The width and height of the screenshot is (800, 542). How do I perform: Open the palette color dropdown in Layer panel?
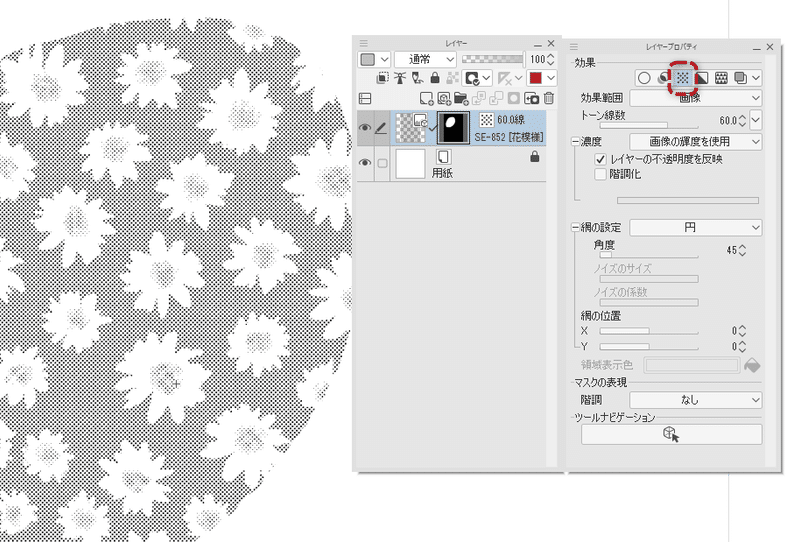[374, 60]
